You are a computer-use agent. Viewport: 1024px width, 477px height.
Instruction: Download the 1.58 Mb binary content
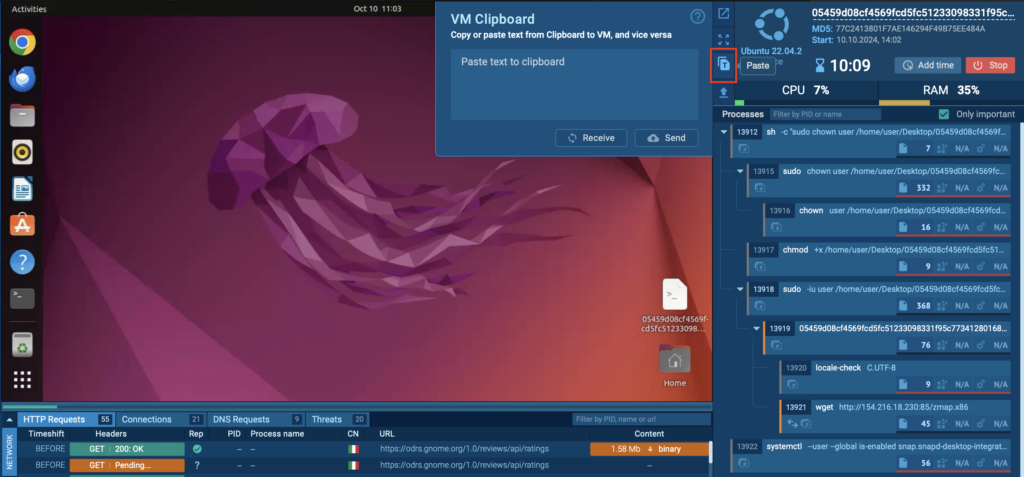coord(649,449)
